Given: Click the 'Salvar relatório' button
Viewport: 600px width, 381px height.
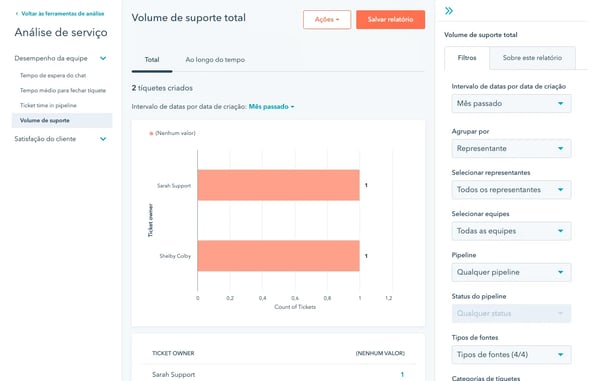Looking at the screenshot, I should pos(390,20).
